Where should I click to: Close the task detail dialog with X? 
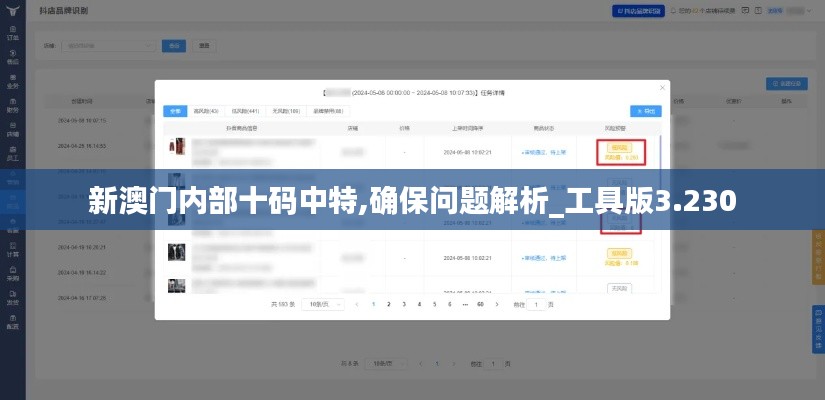pyautogui.click(x=661, y=89)
